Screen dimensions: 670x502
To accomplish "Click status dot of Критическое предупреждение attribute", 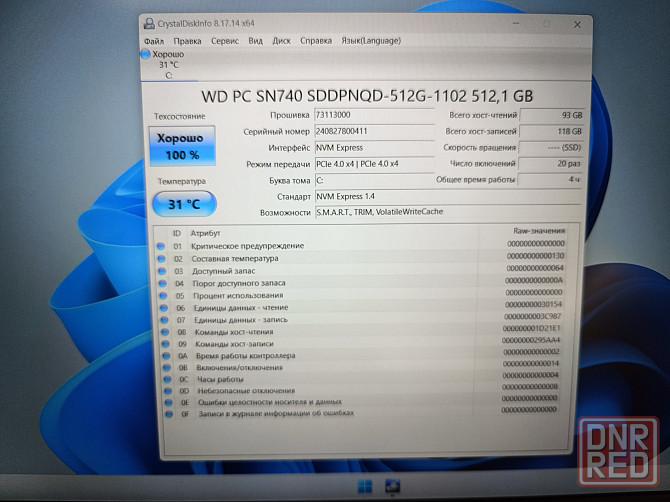I will pyautogui.click(x=161, y=245).
